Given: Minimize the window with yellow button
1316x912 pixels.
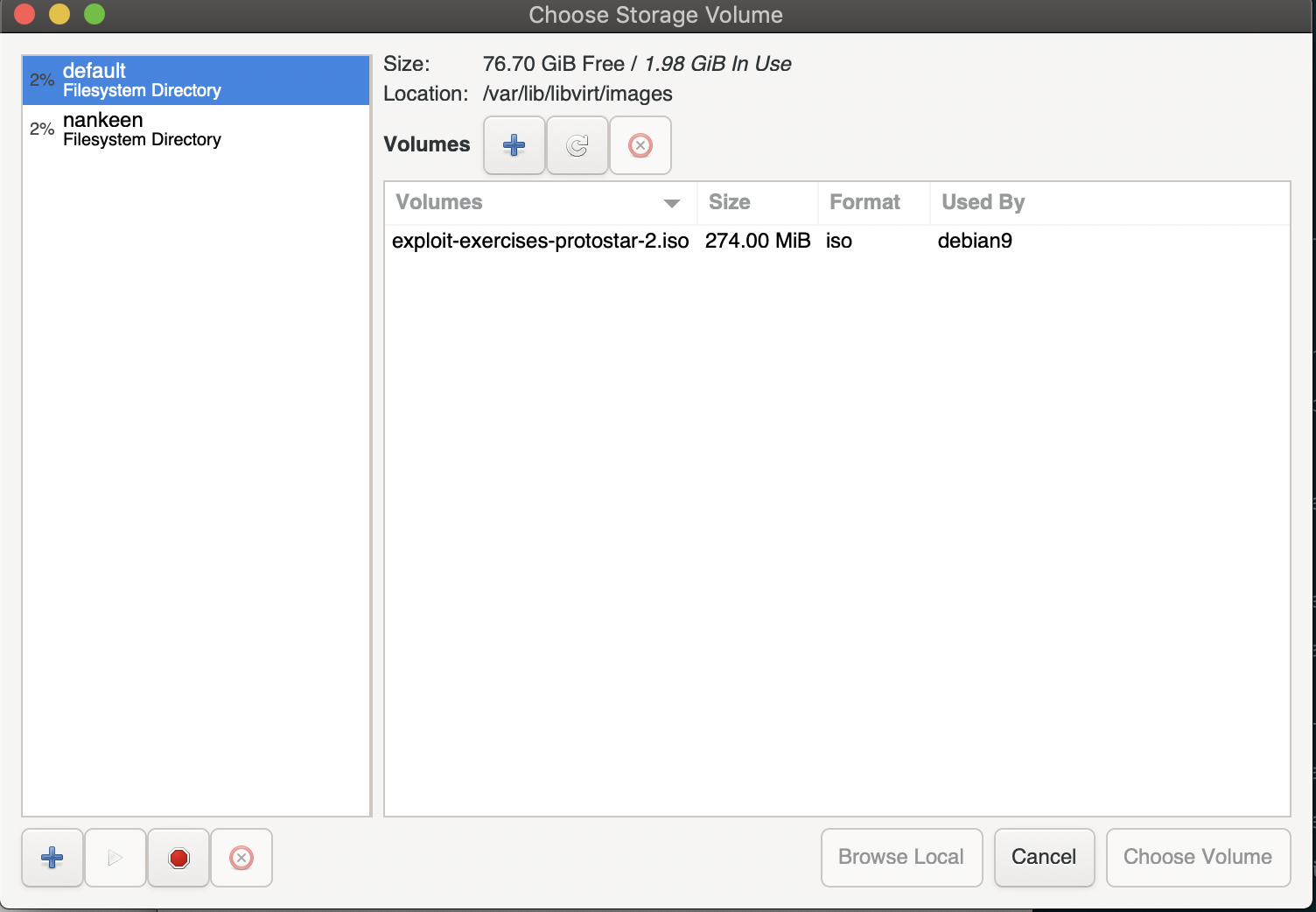Looking at the screenshot, I should (x=59, y=14).
